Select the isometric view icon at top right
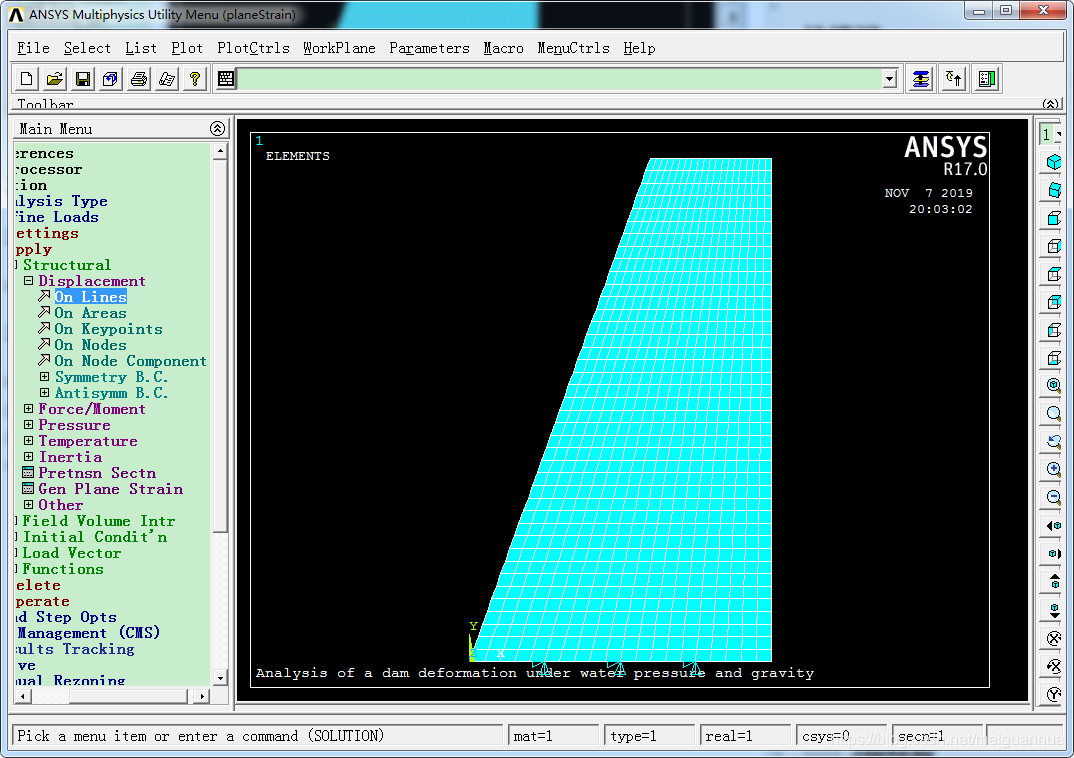Screen dimensions: 1074x758 point(1053,162)
